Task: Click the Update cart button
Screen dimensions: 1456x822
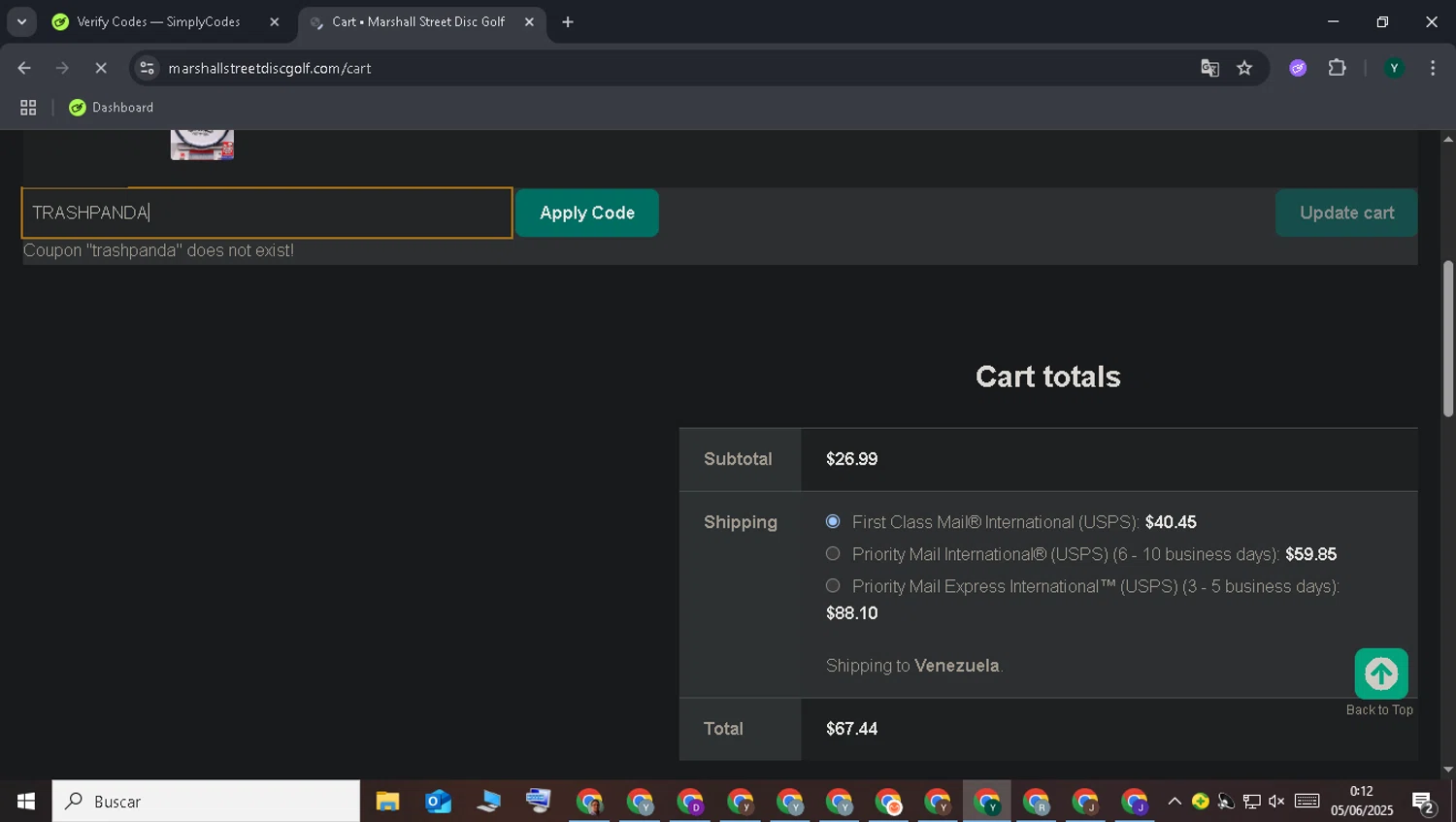Action: (x=1346, y=213)
